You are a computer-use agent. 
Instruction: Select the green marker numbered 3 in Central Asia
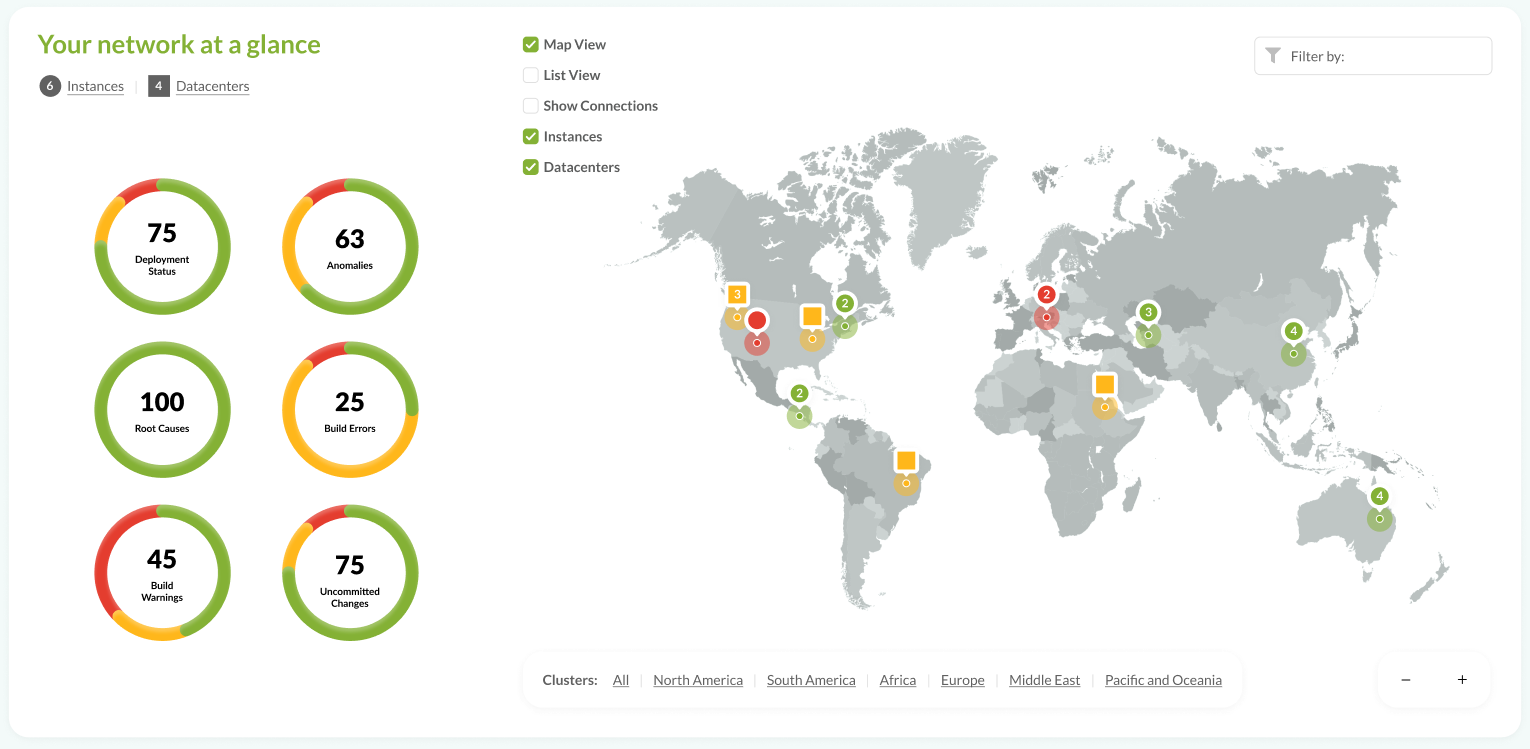pos(1148,312)
